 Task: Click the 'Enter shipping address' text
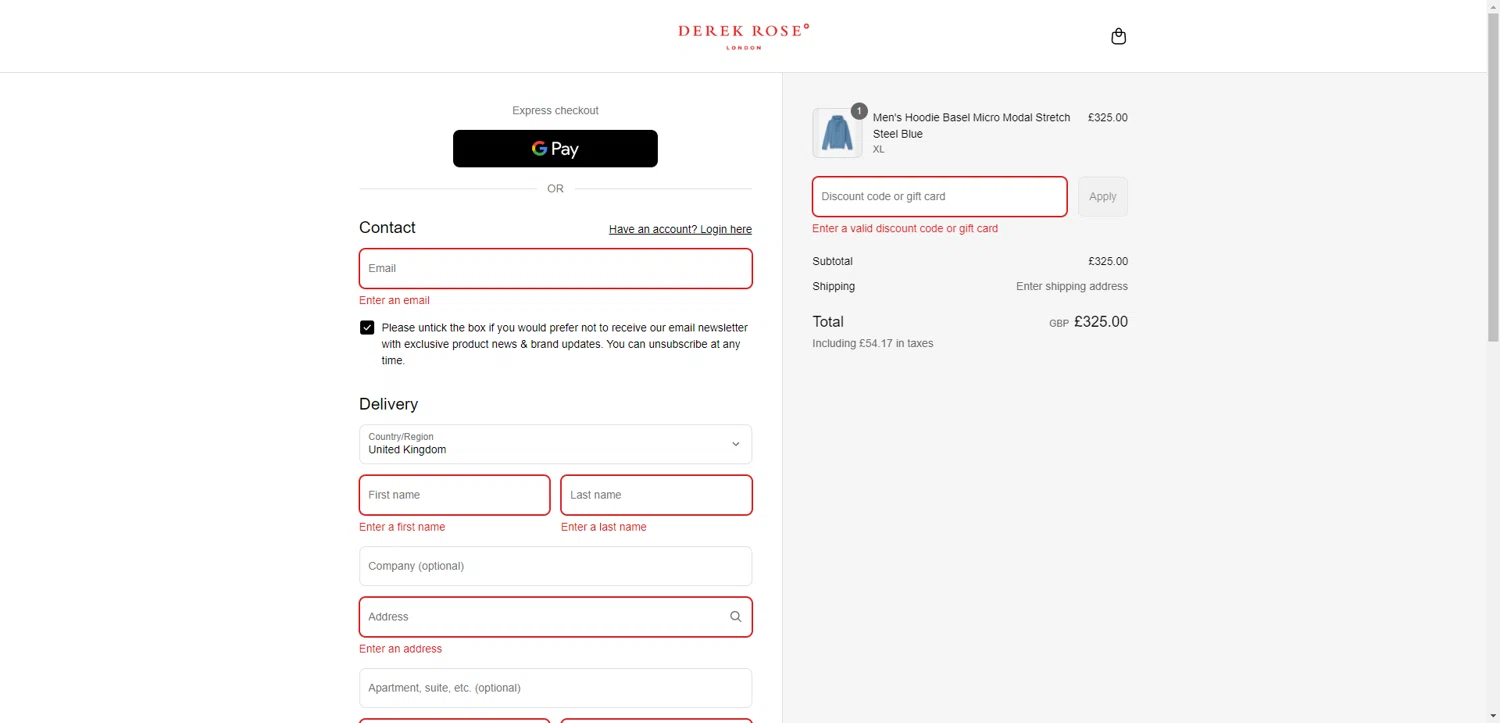[x=1072, y=286]
